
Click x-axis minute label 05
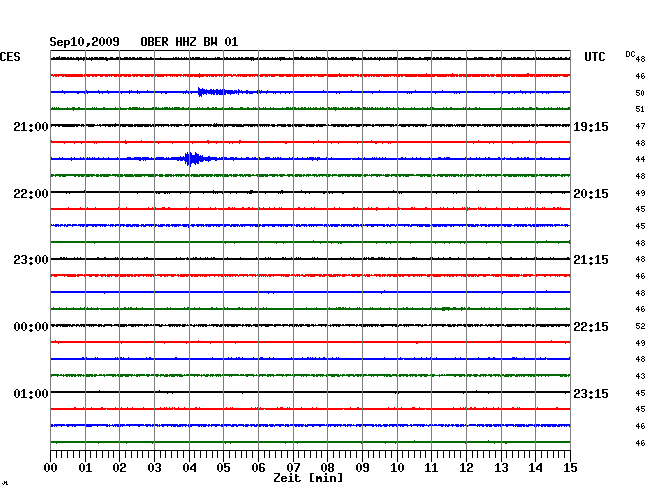point(223,468)
